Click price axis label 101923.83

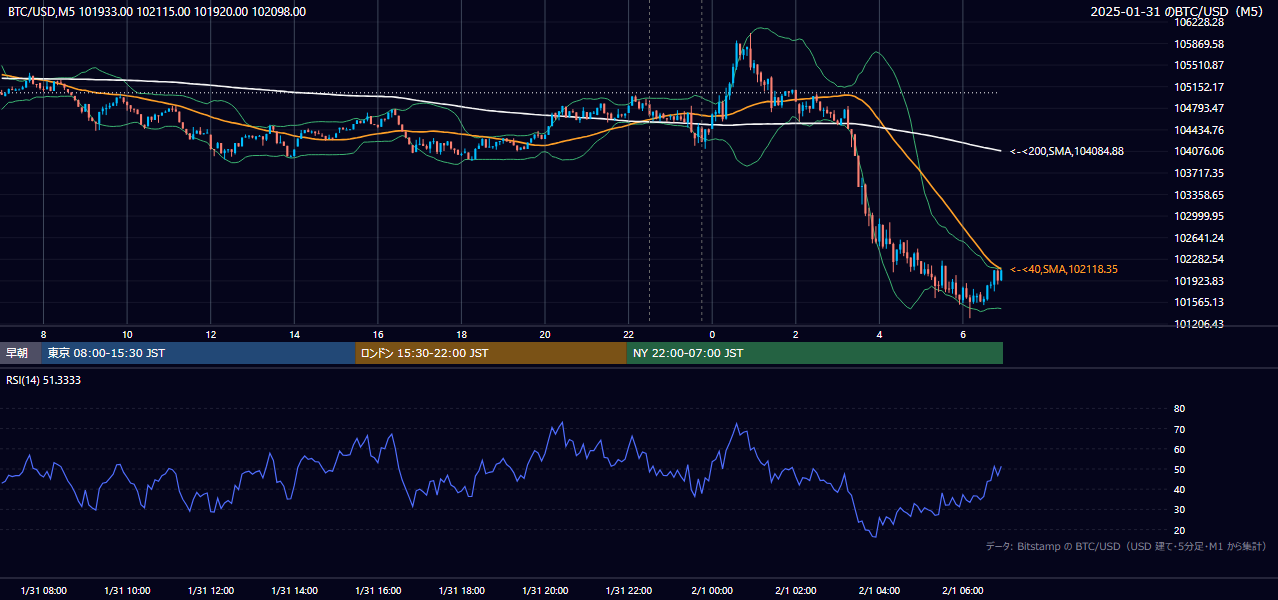coord(1200,281)
